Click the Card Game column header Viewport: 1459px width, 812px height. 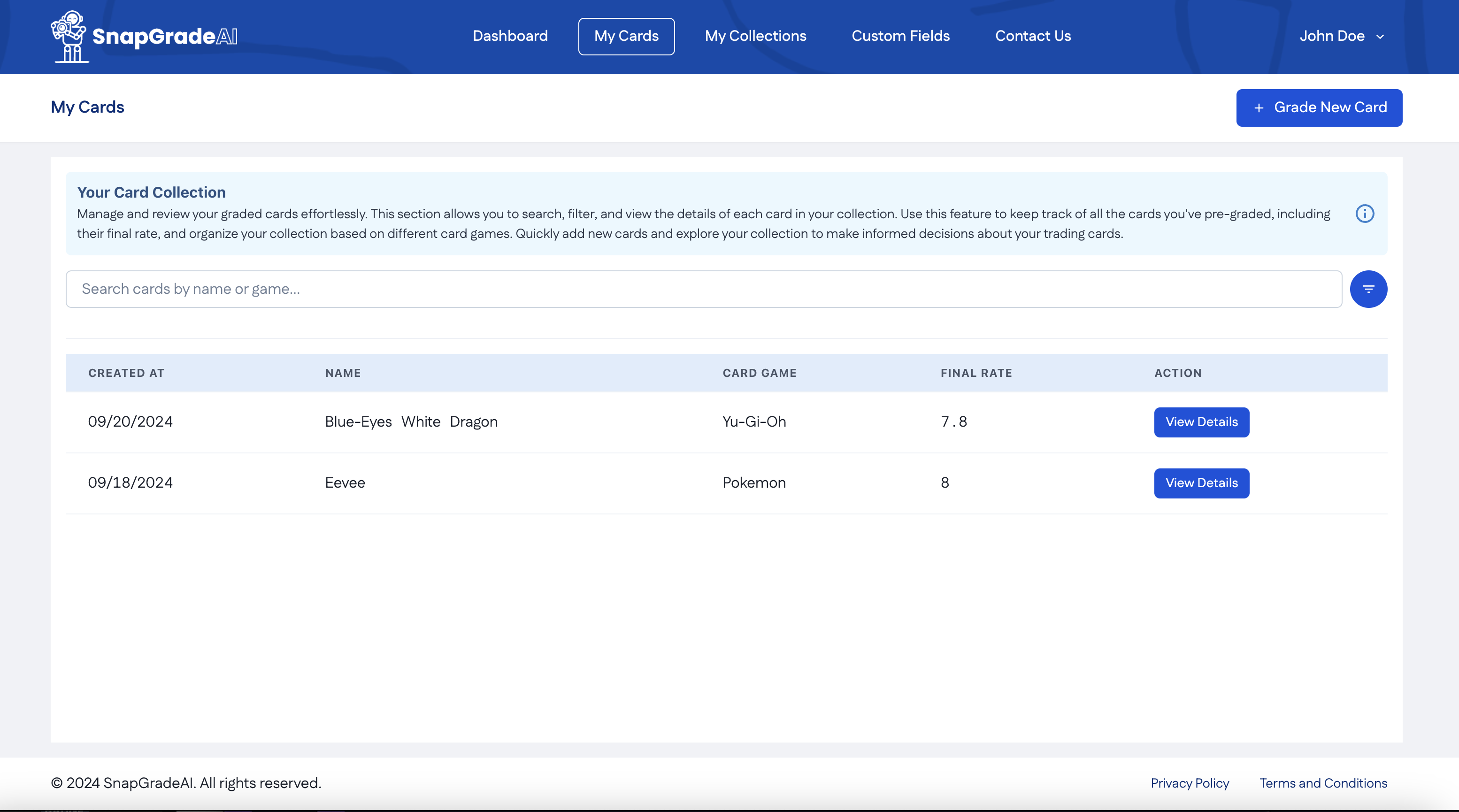click(x=759, y=373)
